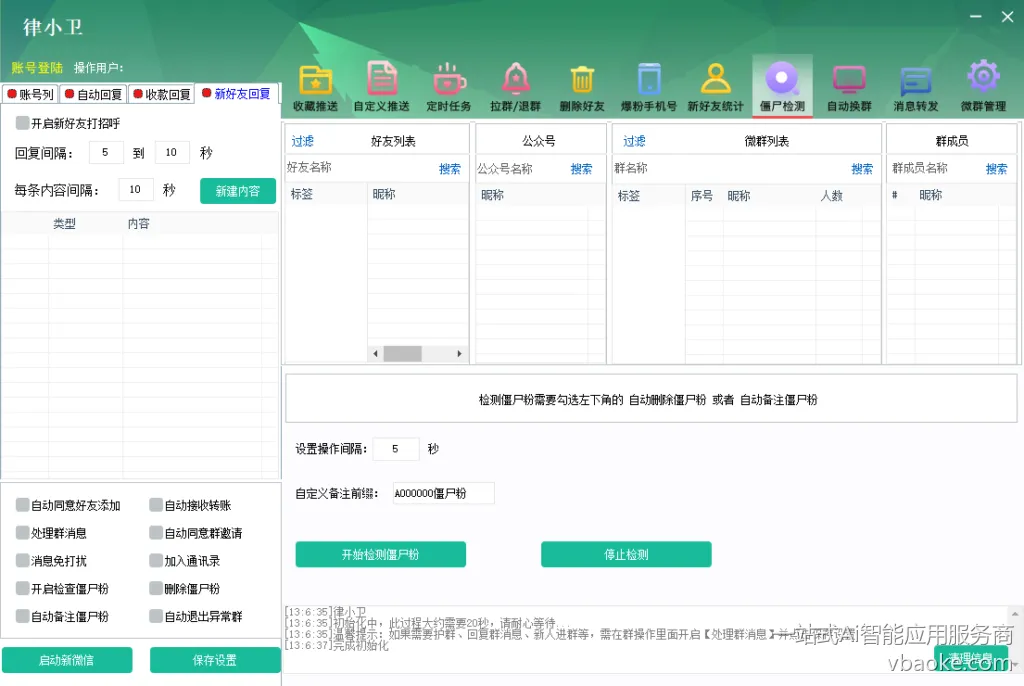Click the 停止检测 button

pyautogui.click(x=626, y=554)
